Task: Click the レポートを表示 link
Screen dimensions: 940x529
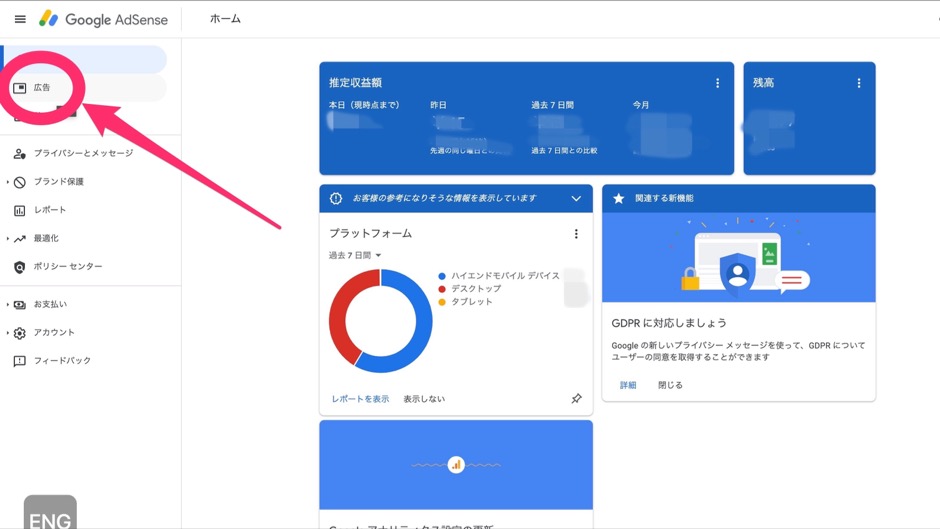Action: click(x=360, y=399)
